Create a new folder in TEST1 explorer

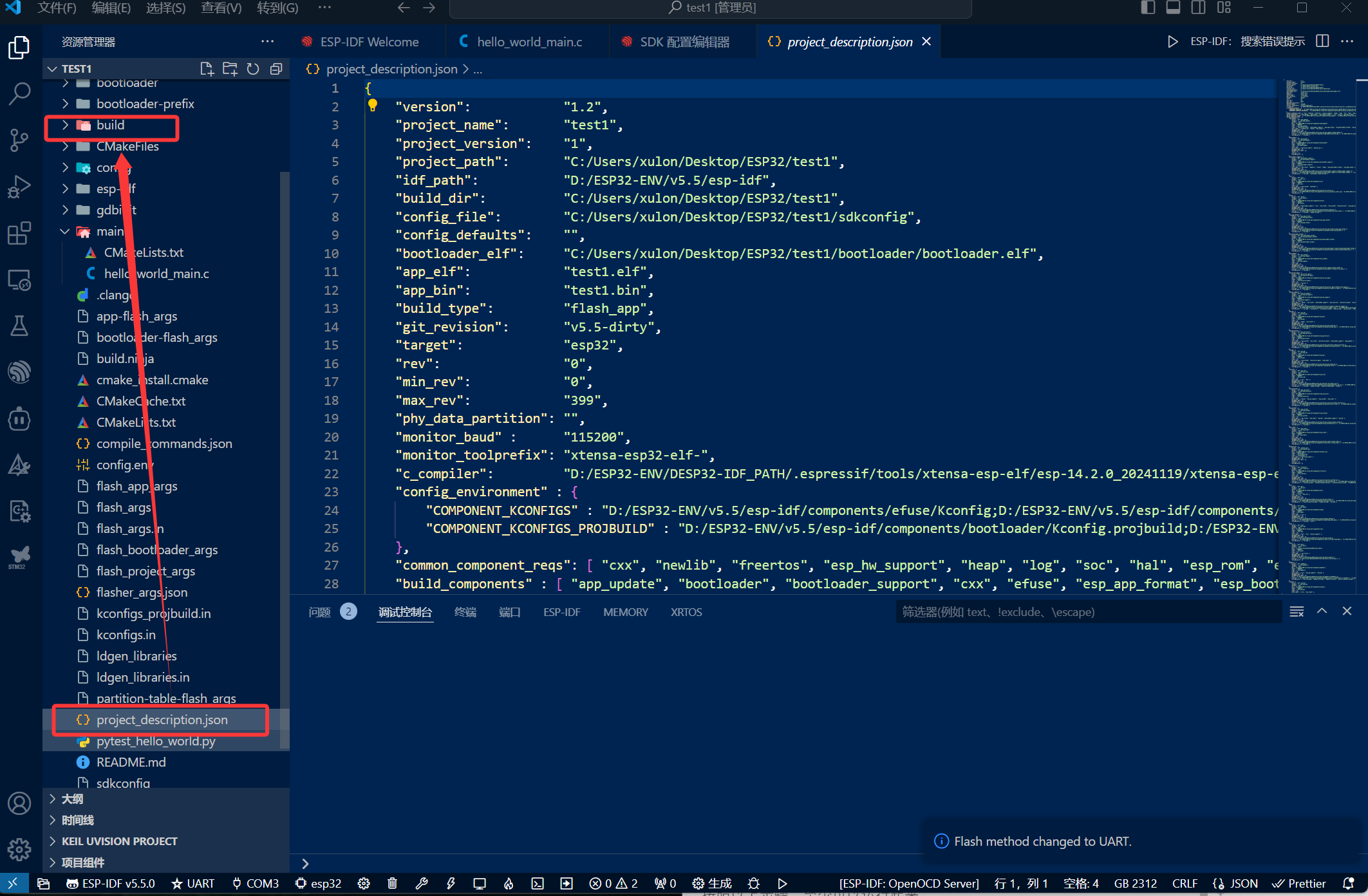[x=230, y=69]
